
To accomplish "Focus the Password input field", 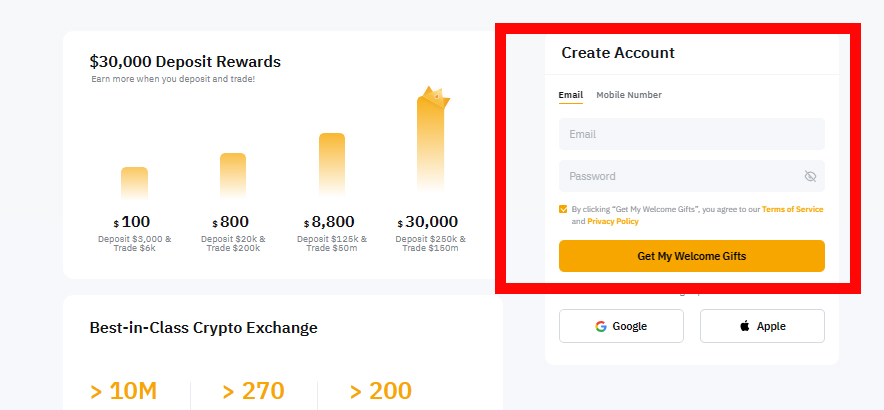I will tap(692, 177).
